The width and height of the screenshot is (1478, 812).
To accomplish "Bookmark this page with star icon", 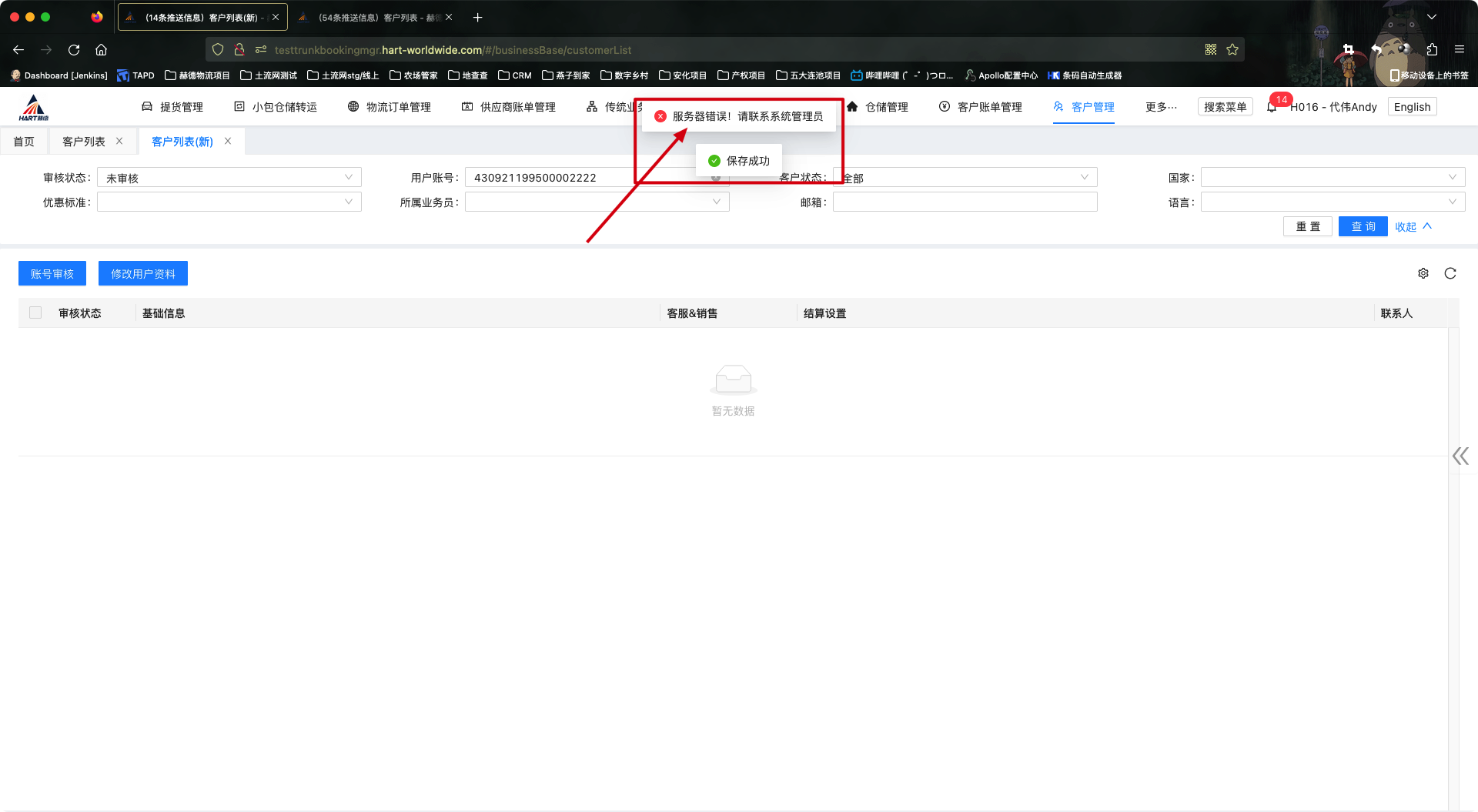I will pyautogui.click(x=1232, y=50).
